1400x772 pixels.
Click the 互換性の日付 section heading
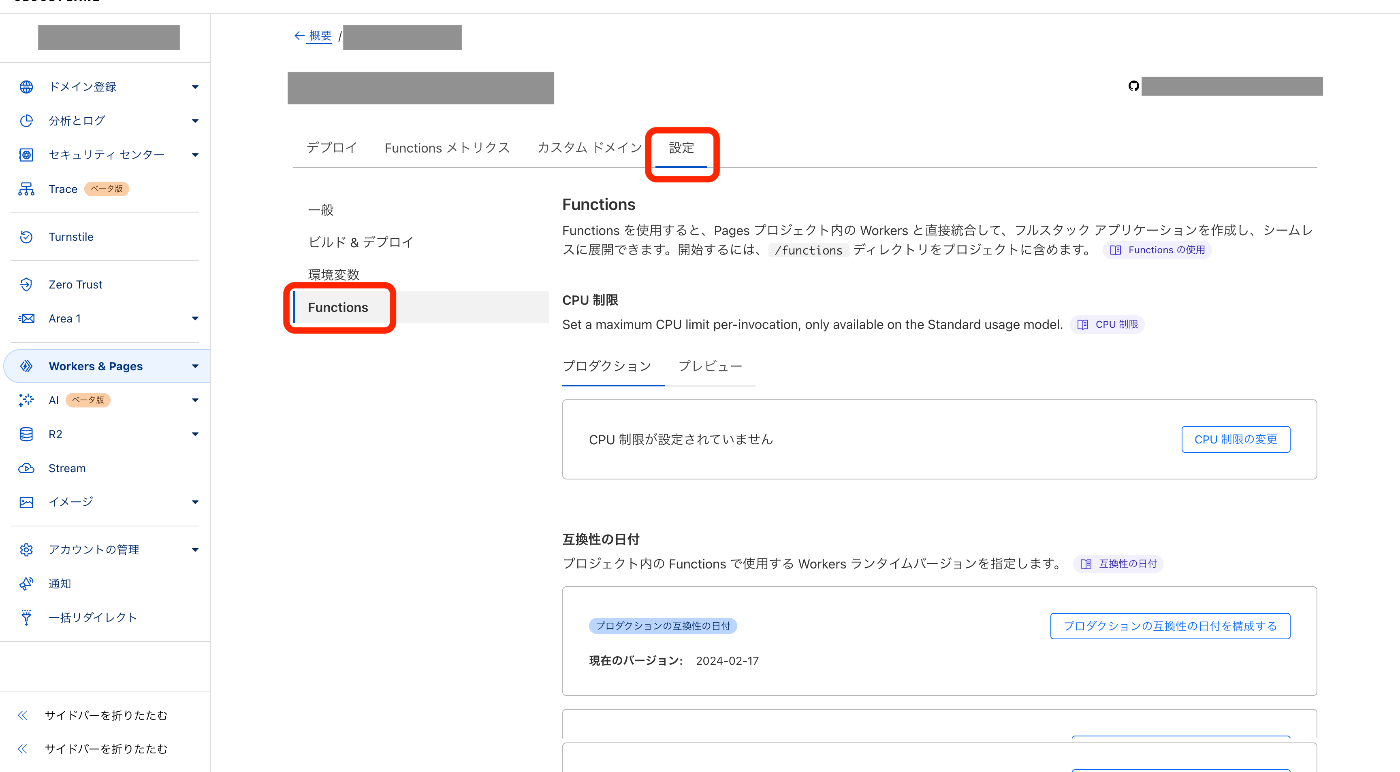point(601,539)
